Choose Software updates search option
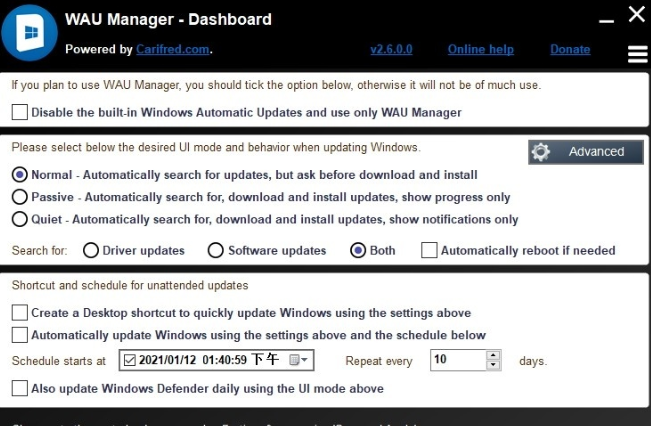This screenshot has height=426, width=651. point(215,250)
